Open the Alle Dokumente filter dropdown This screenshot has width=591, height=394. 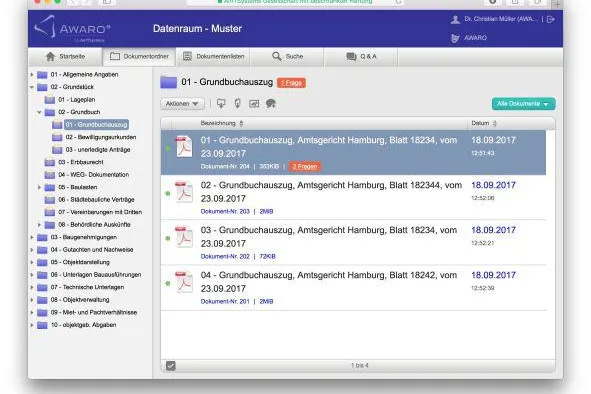523,104
